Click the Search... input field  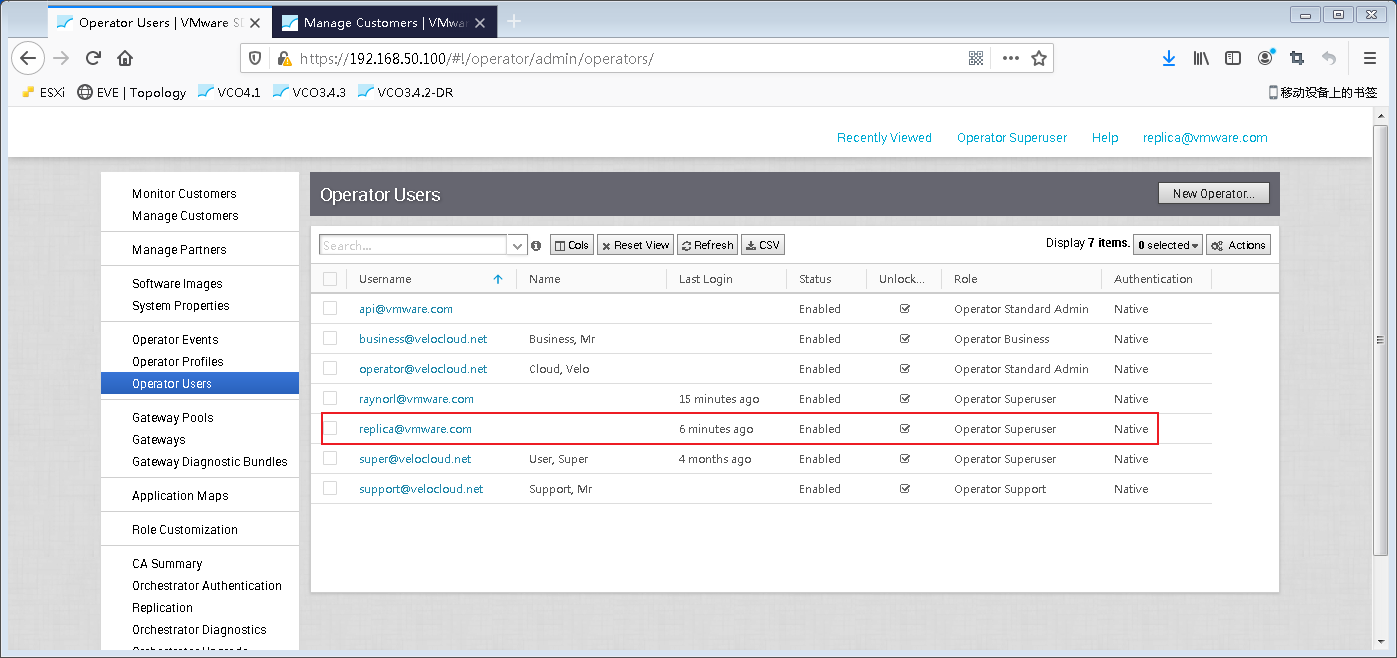pos(414,245)
